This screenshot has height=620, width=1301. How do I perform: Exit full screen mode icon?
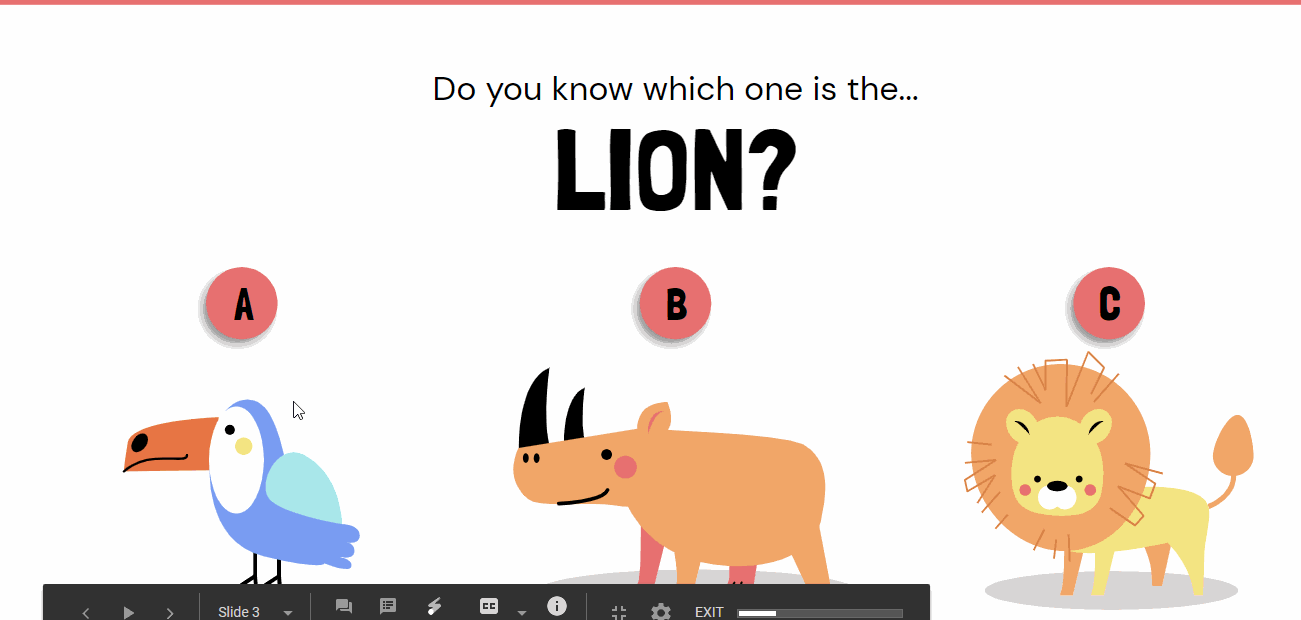click(x=619, y=612)
